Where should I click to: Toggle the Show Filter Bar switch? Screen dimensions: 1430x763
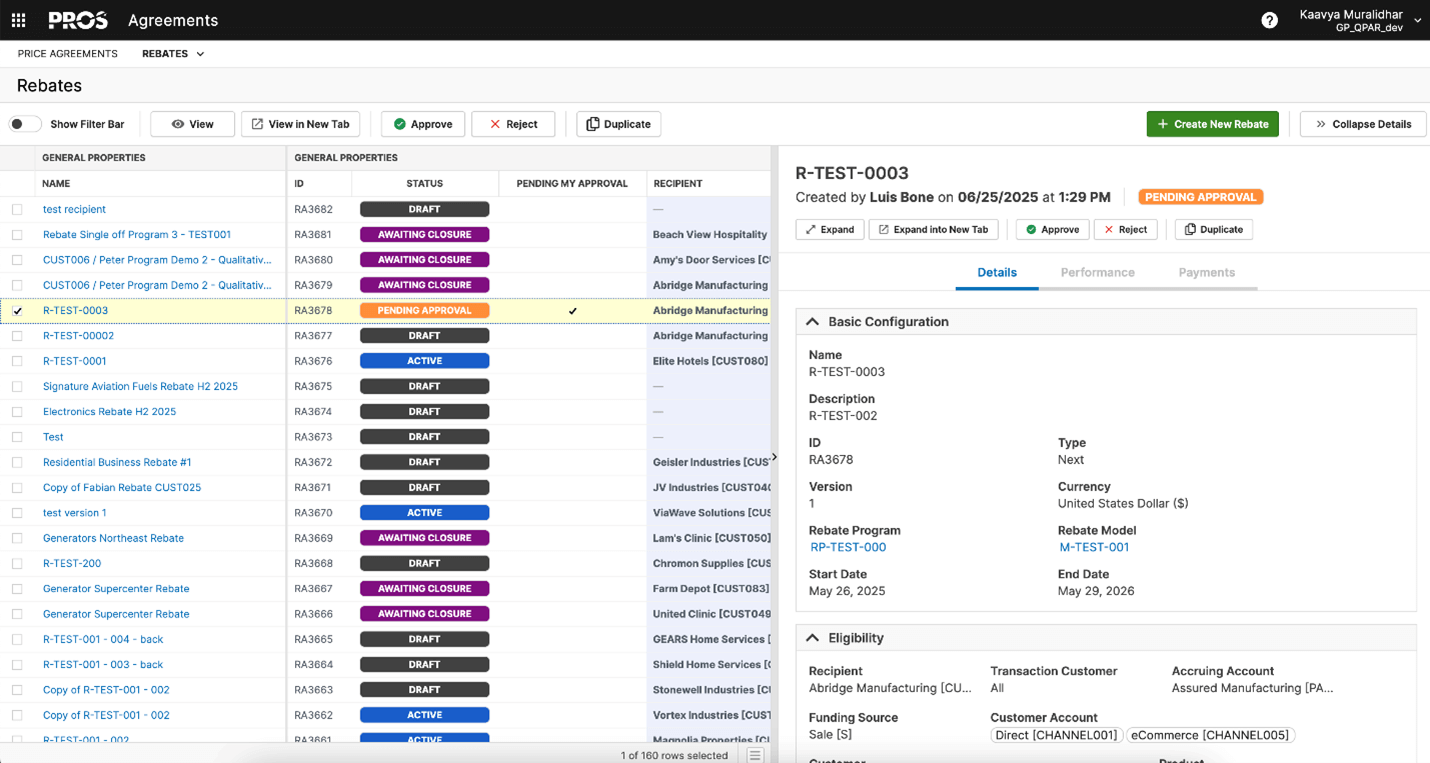click(x=25, y=124)
